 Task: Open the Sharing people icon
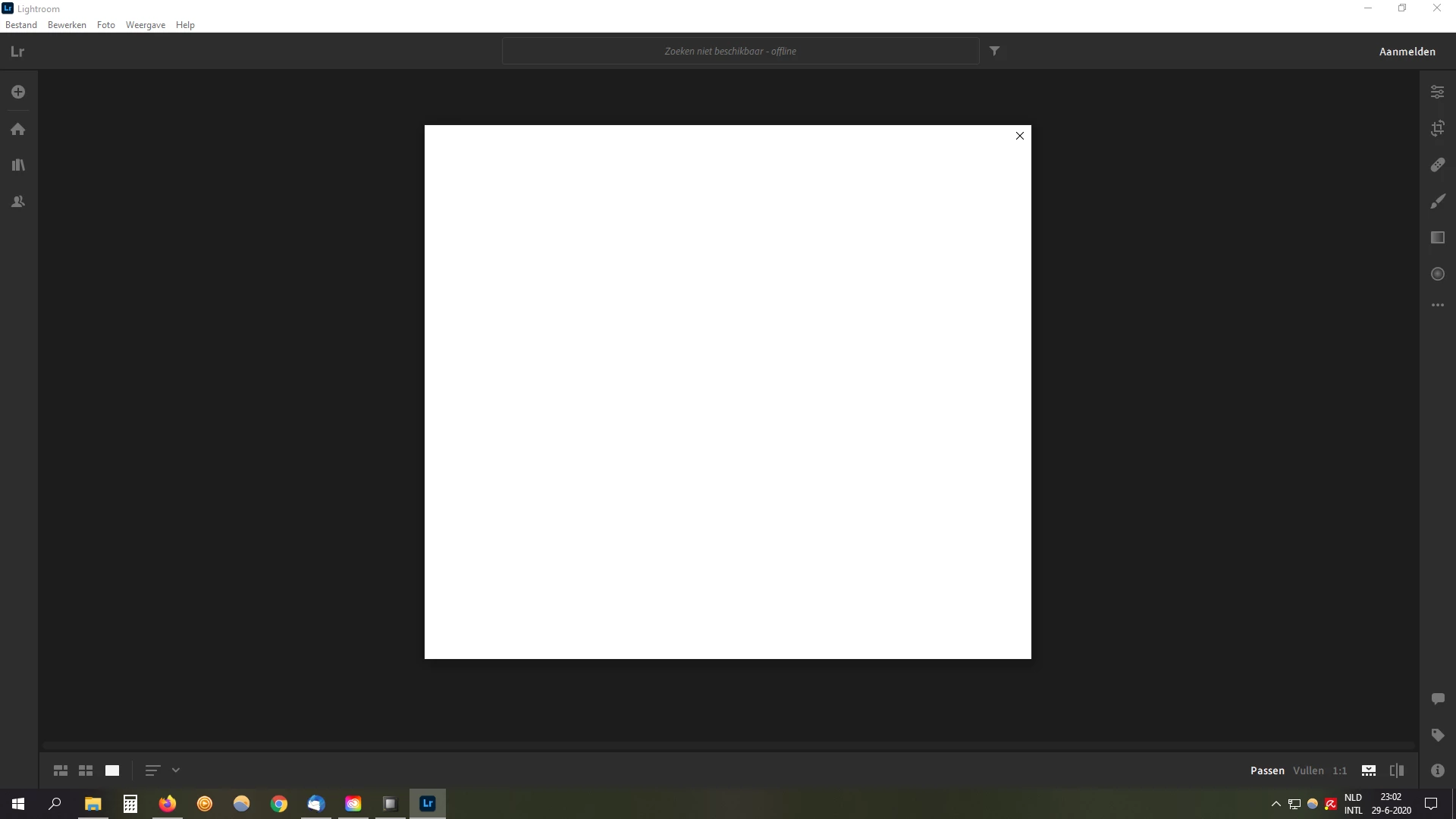click(x=18, y=202)
